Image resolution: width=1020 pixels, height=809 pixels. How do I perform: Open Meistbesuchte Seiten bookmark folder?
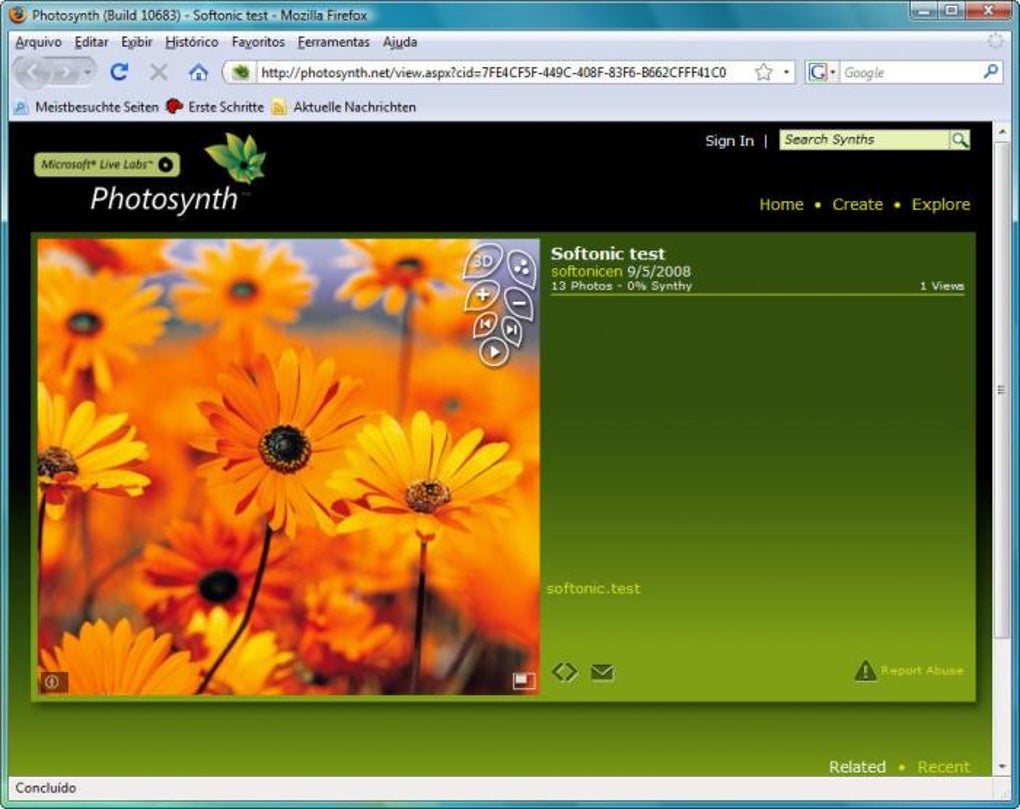(87, 107)
